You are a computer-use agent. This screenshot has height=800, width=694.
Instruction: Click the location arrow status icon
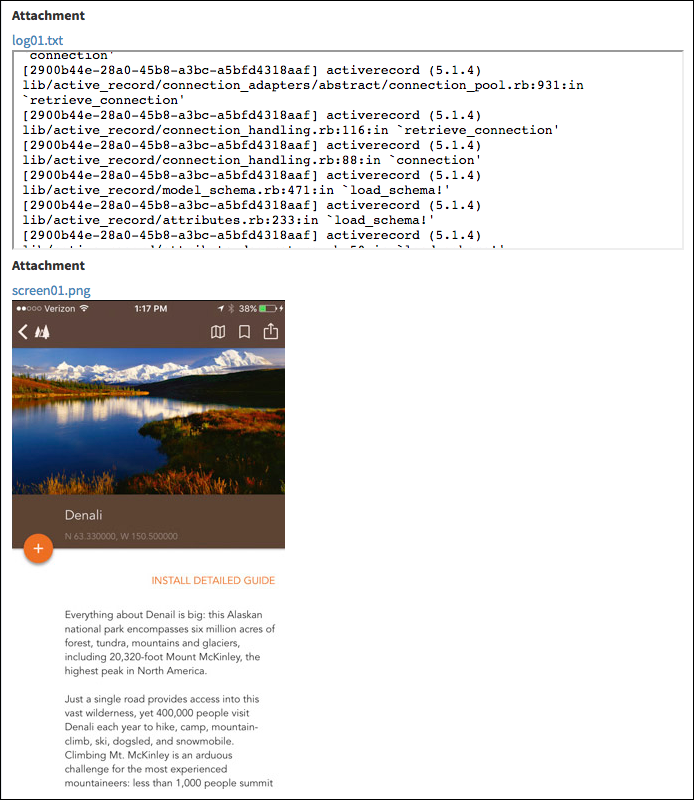[220, 308]
